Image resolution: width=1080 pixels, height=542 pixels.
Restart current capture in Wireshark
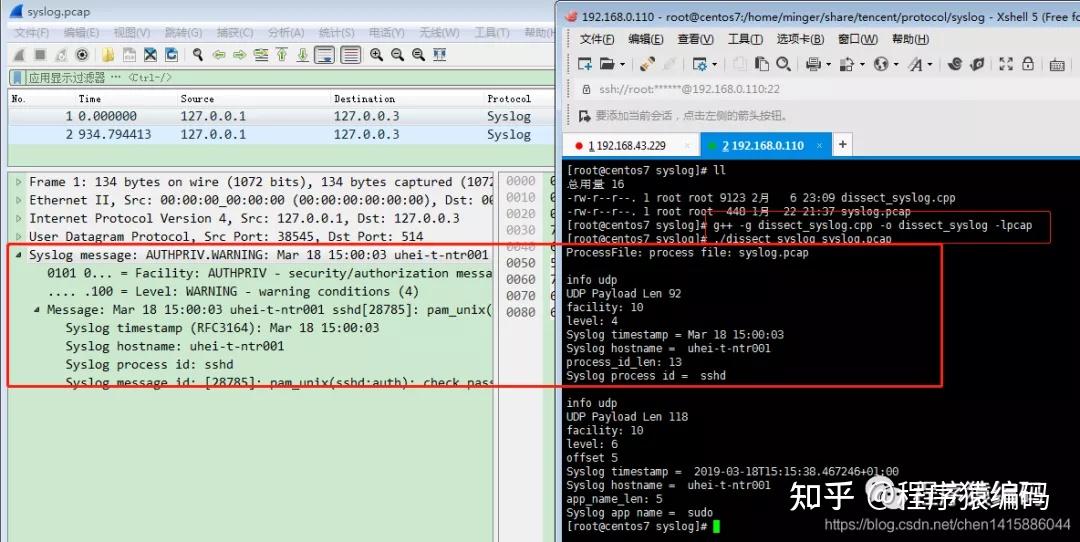tap(61, 55)
